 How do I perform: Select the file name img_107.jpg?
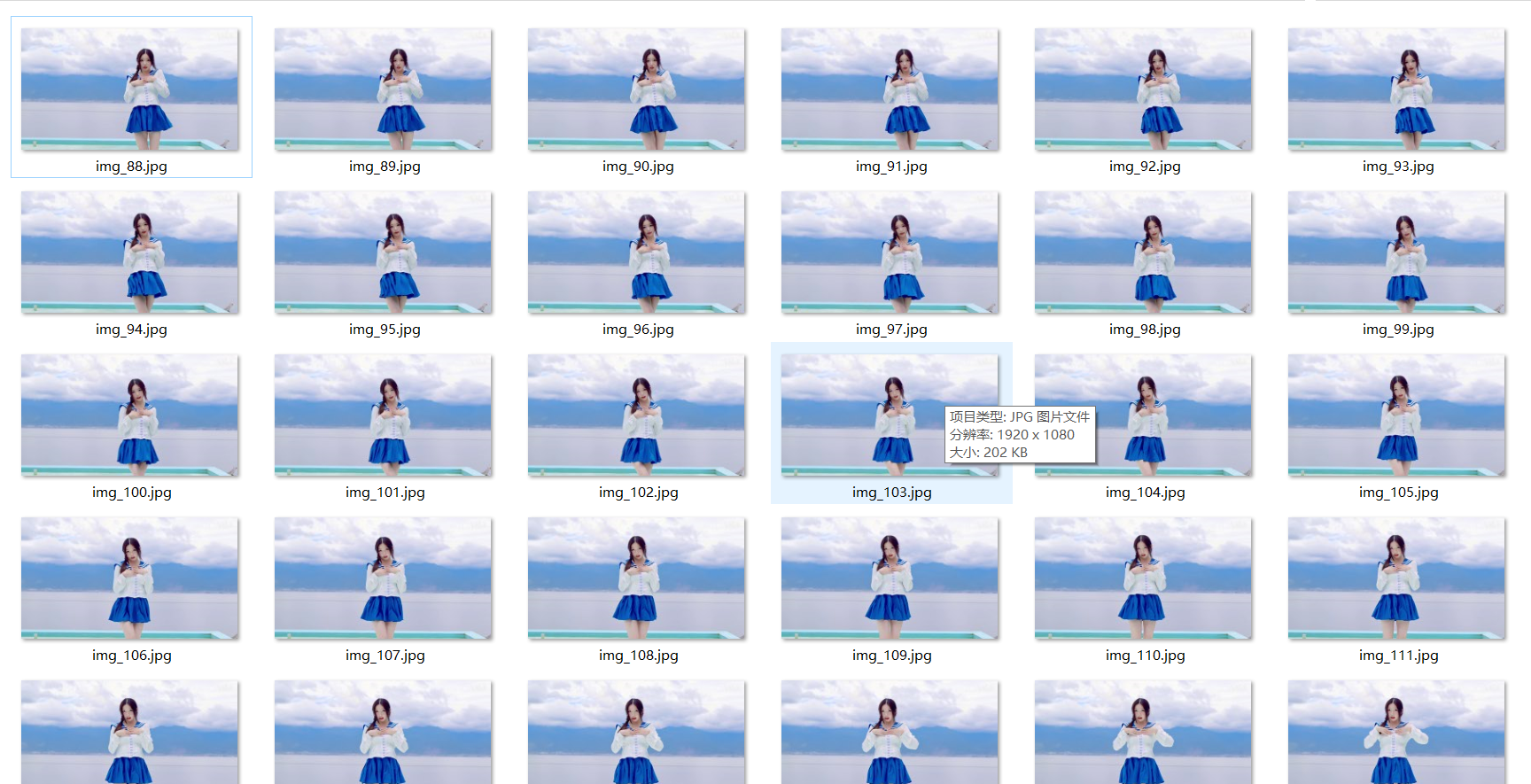385,656
